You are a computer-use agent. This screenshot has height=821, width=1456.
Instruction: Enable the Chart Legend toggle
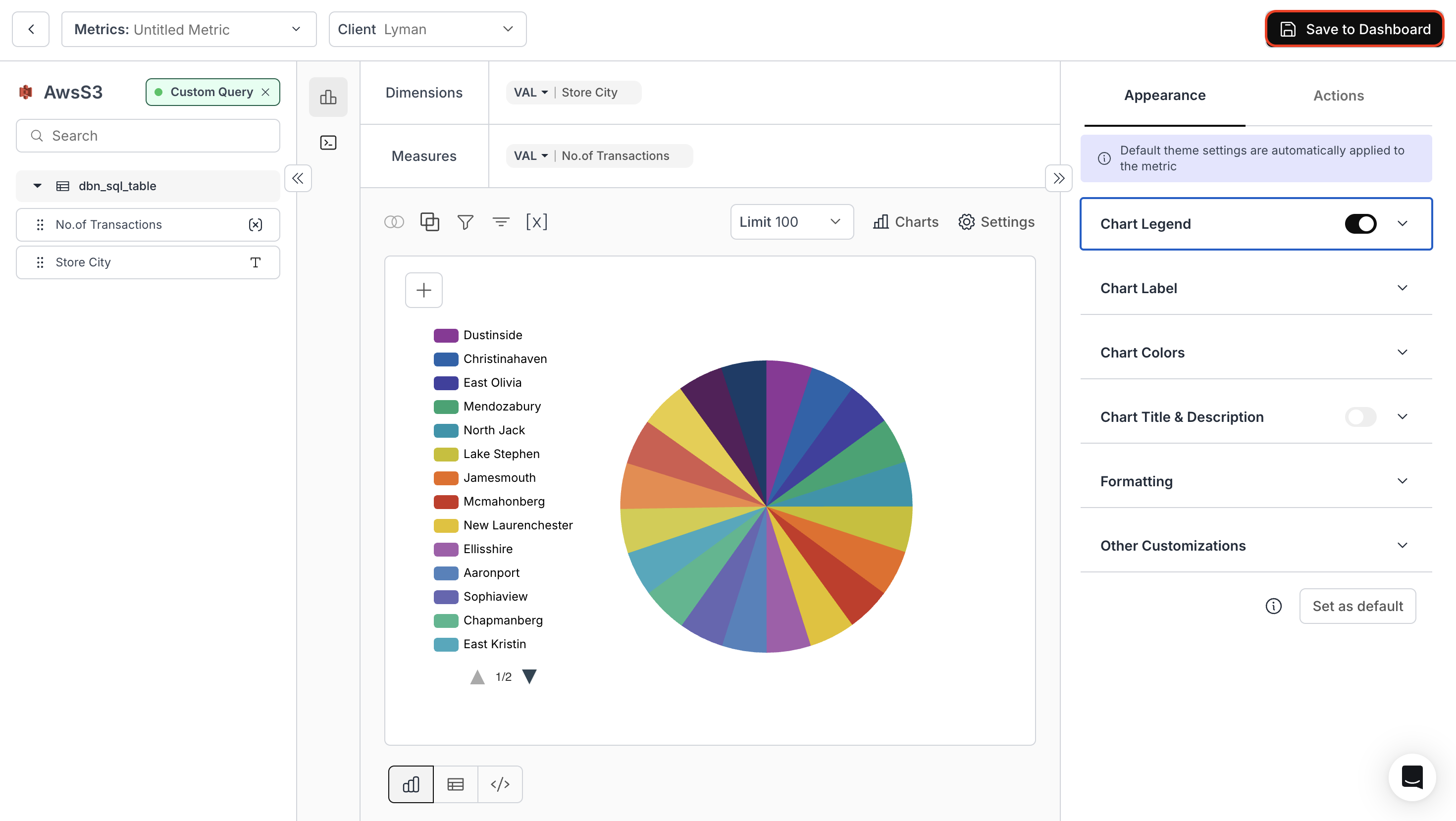[1361, 223]
